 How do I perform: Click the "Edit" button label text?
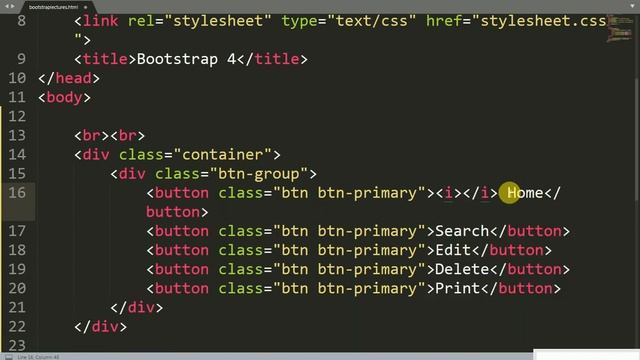tap(453, 250)
